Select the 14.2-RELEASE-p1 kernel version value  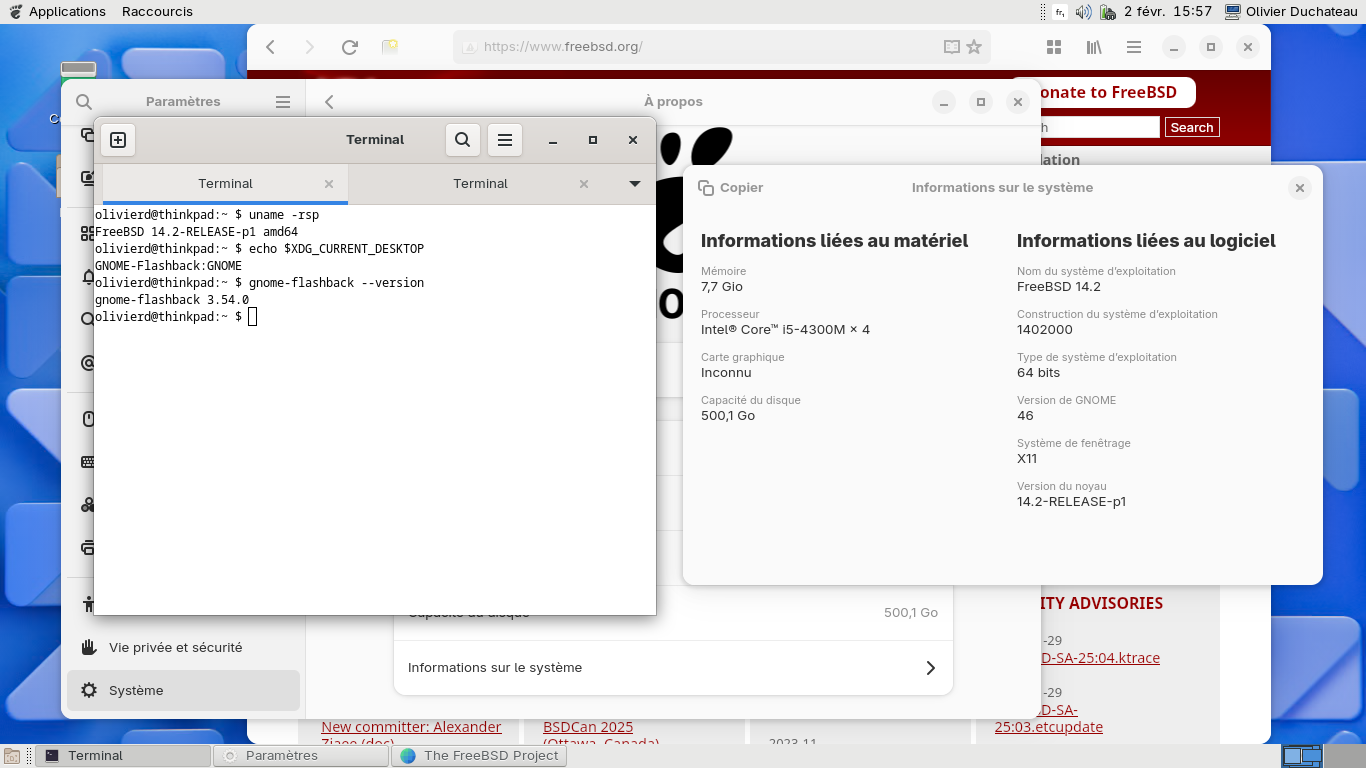tap(1071, 502)
